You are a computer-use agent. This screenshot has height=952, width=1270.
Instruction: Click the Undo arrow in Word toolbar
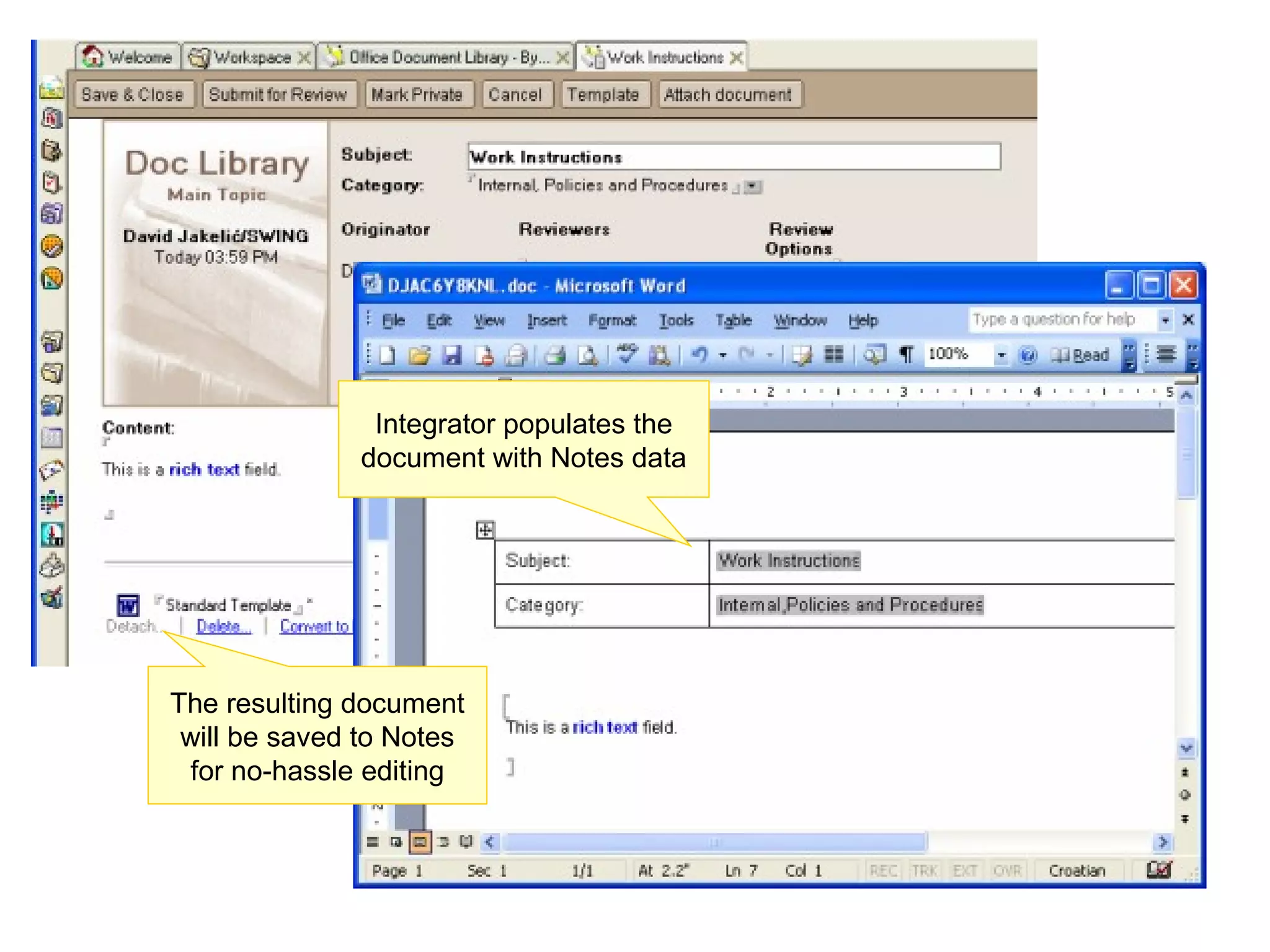[x=700, y=355]
